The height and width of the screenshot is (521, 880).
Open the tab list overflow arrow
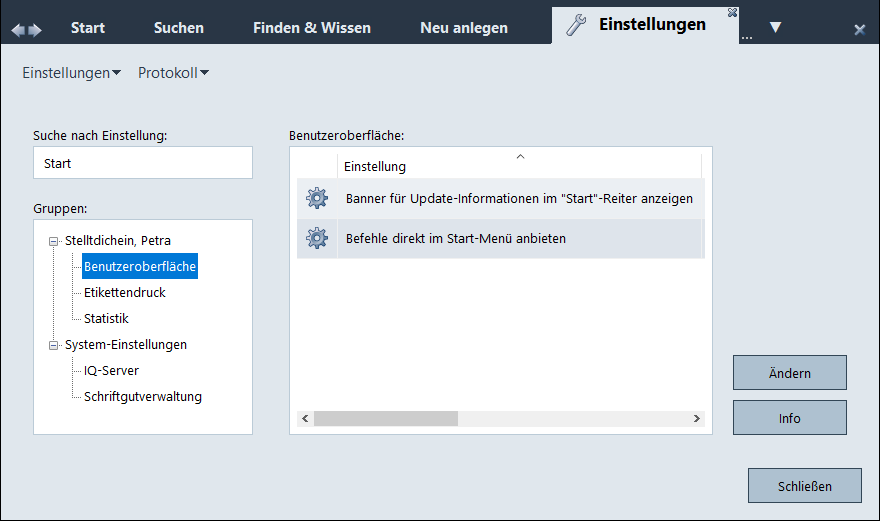775,27
